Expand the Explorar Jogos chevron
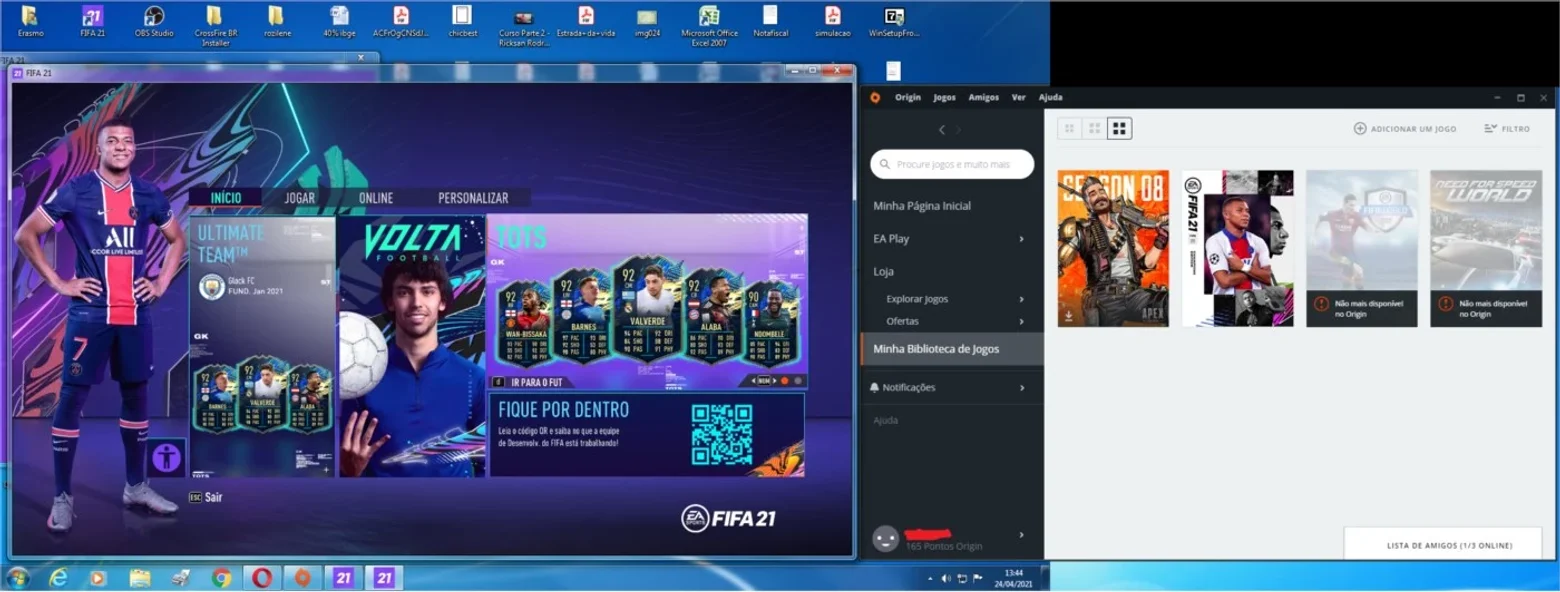 1021,299
